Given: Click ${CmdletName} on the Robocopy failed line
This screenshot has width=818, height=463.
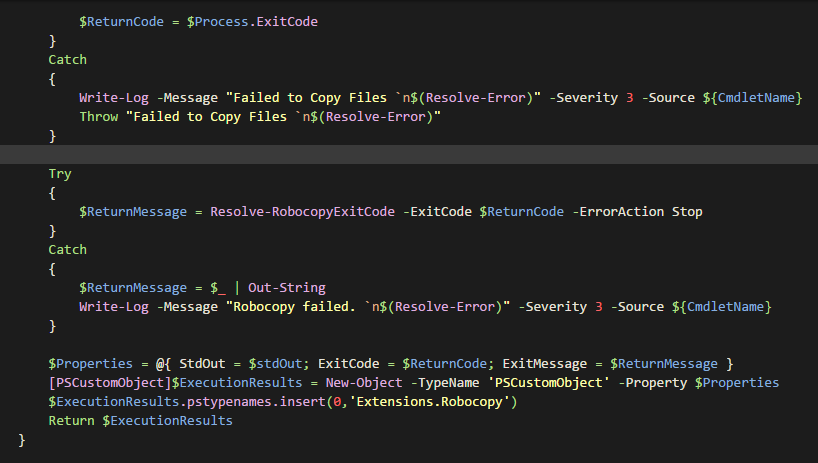Looking at the screenshot, I should click(721, 307).
